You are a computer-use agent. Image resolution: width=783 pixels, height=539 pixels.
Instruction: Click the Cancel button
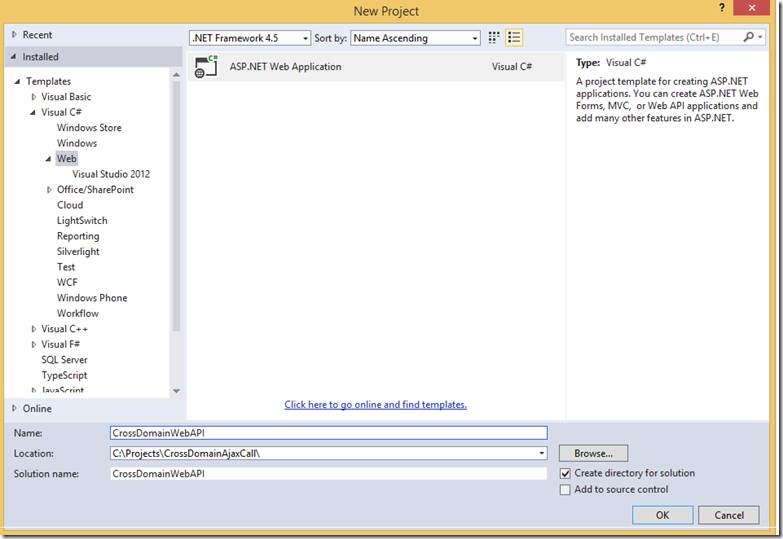(x=729, y=515)
